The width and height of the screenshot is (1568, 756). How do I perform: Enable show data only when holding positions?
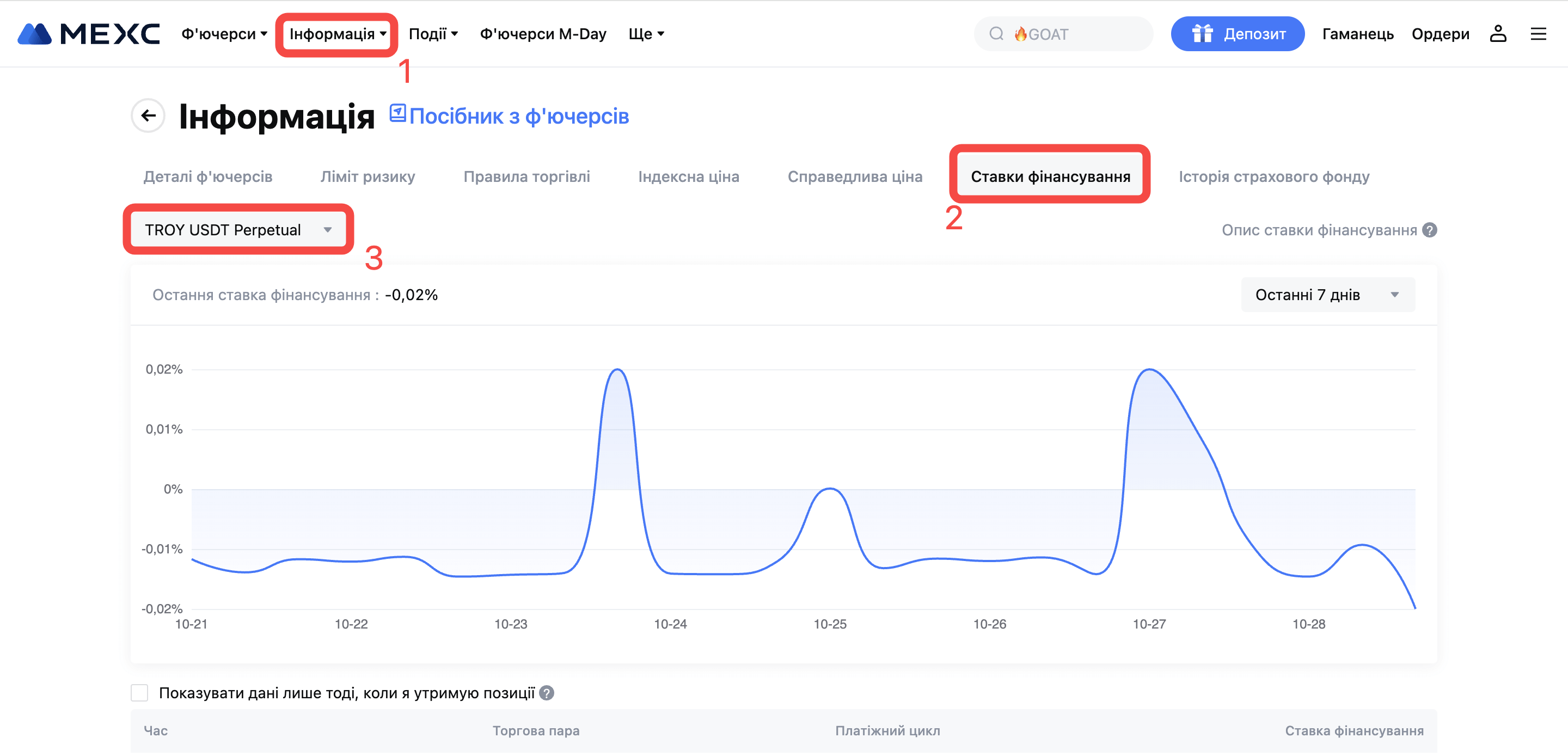[x=139, y=693]
